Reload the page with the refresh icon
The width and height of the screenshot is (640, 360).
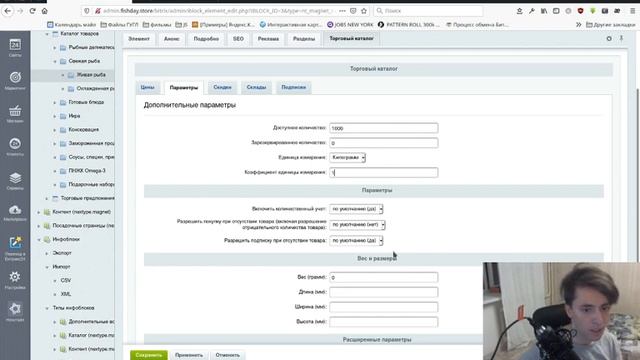[33, 11]
